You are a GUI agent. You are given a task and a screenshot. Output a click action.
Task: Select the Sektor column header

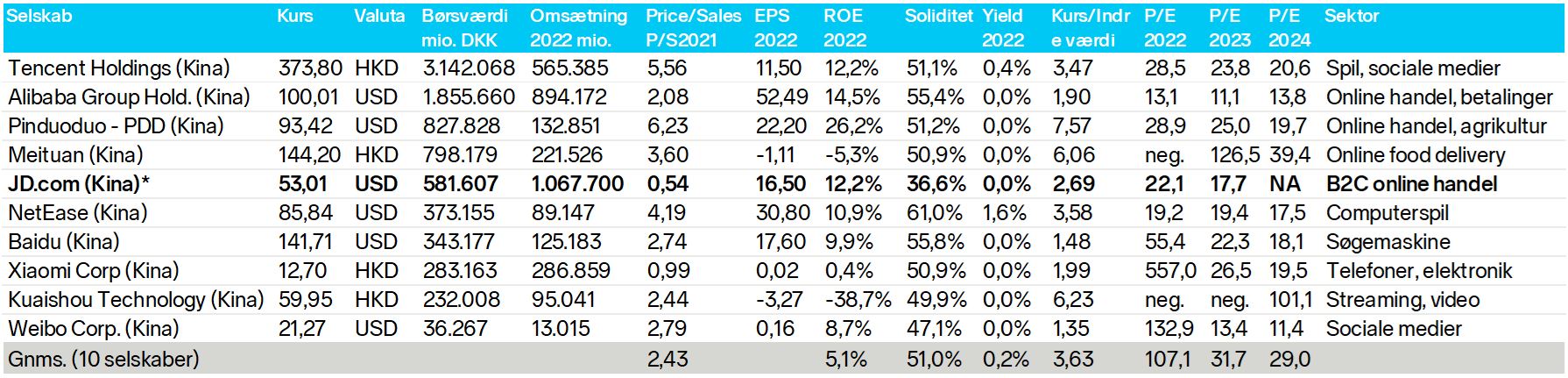pos(1352,16)
